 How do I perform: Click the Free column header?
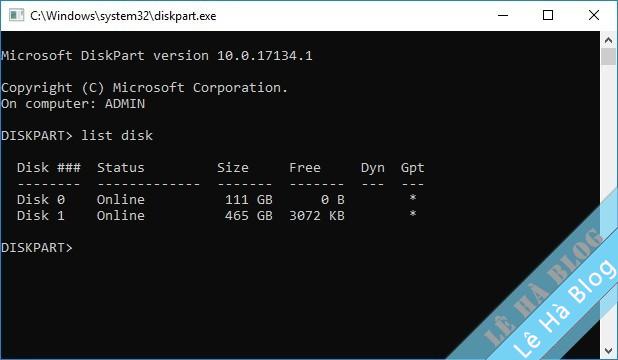coord(305,168)
